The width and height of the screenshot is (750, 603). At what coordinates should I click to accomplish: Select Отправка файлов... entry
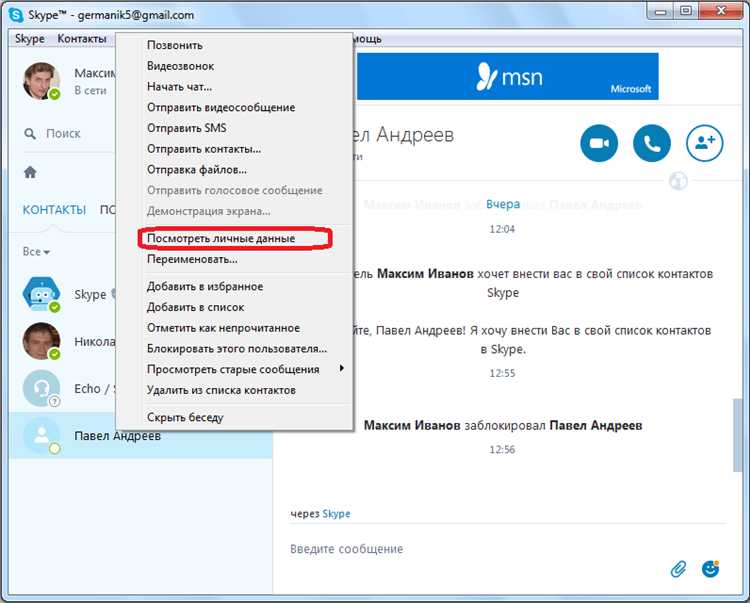[197, 170]
